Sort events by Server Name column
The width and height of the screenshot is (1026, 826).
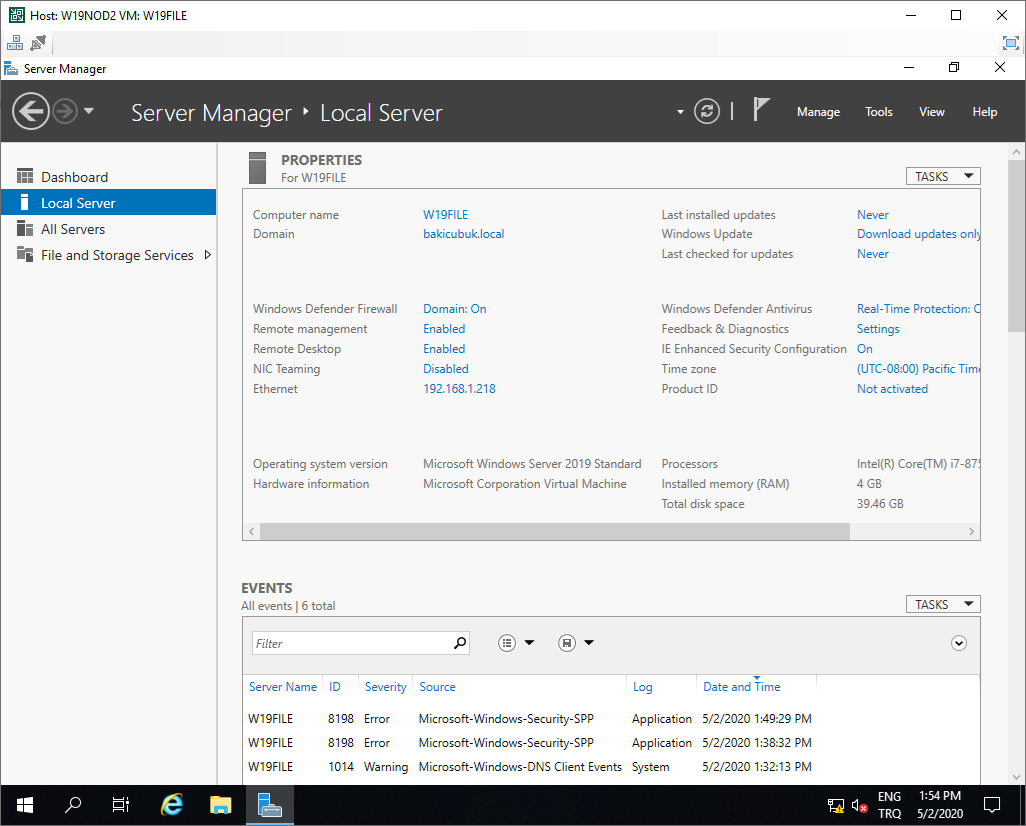tap(283, 687)
